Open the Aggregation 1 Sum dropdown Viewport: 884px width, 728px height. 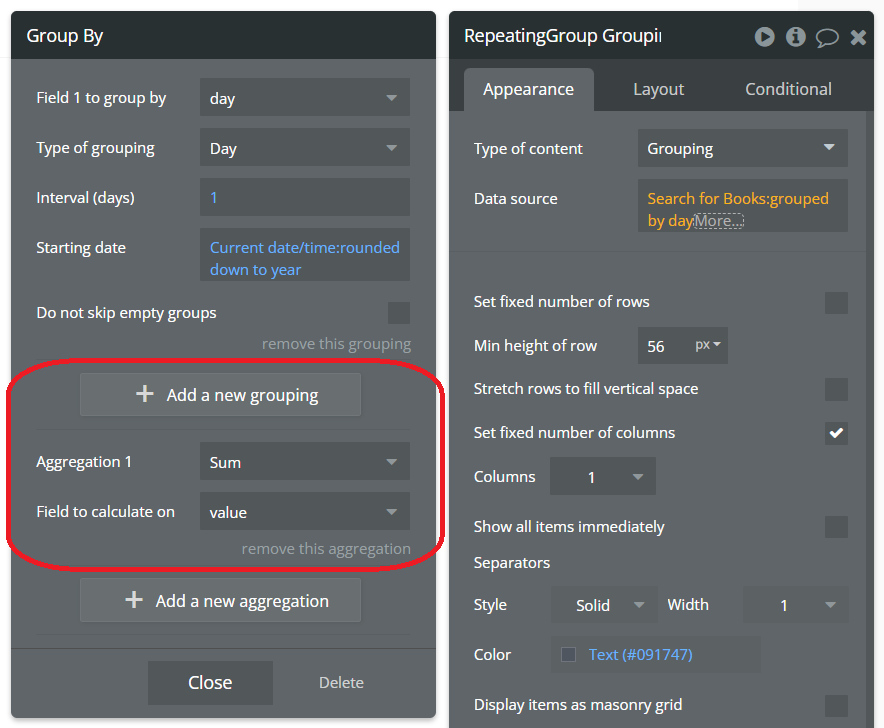click(x=304, y=462)
